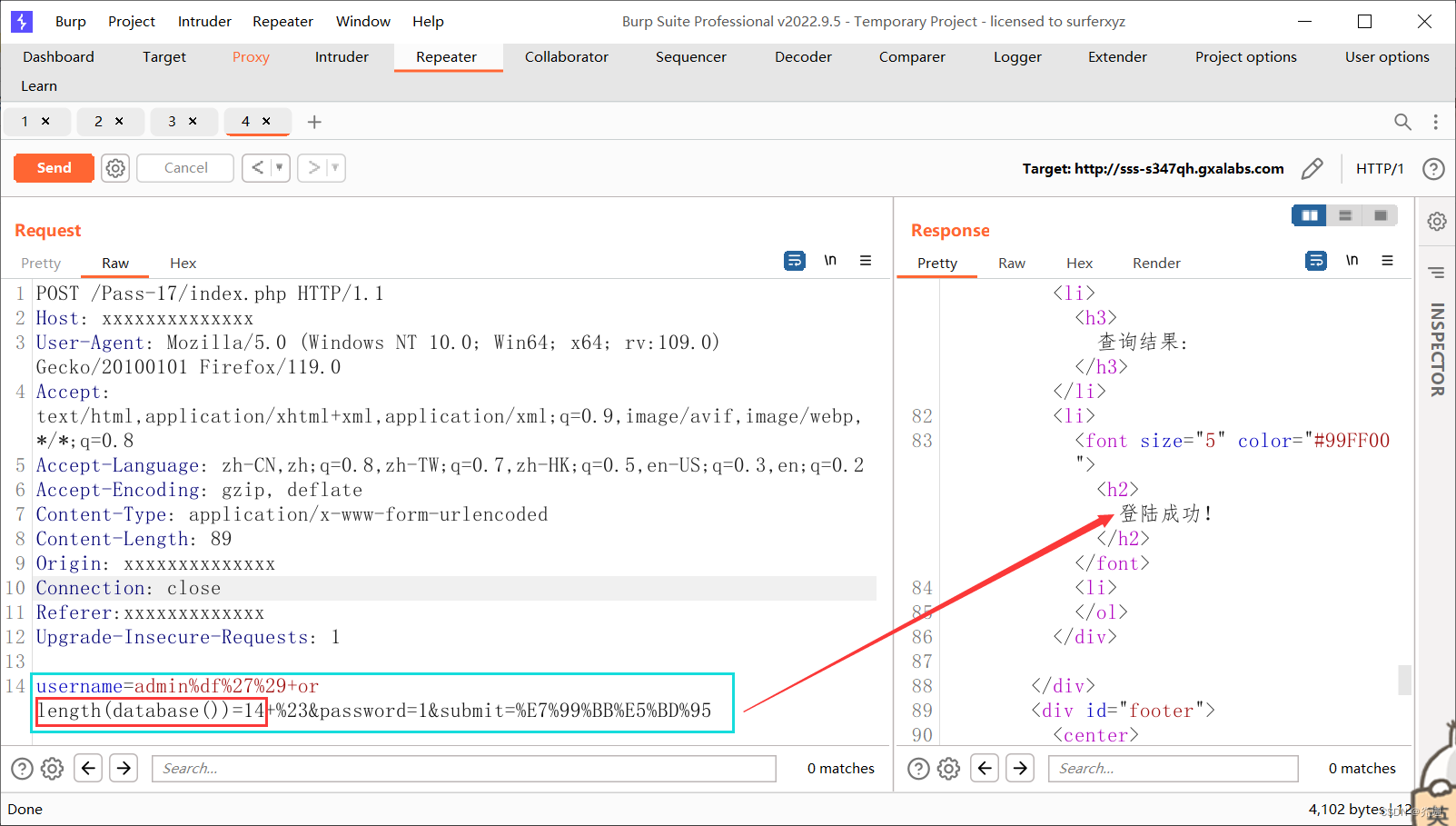The image size is (1456, 826).
Task: Click the response vertical scrollbar thumb
Action: [1404, 680]
